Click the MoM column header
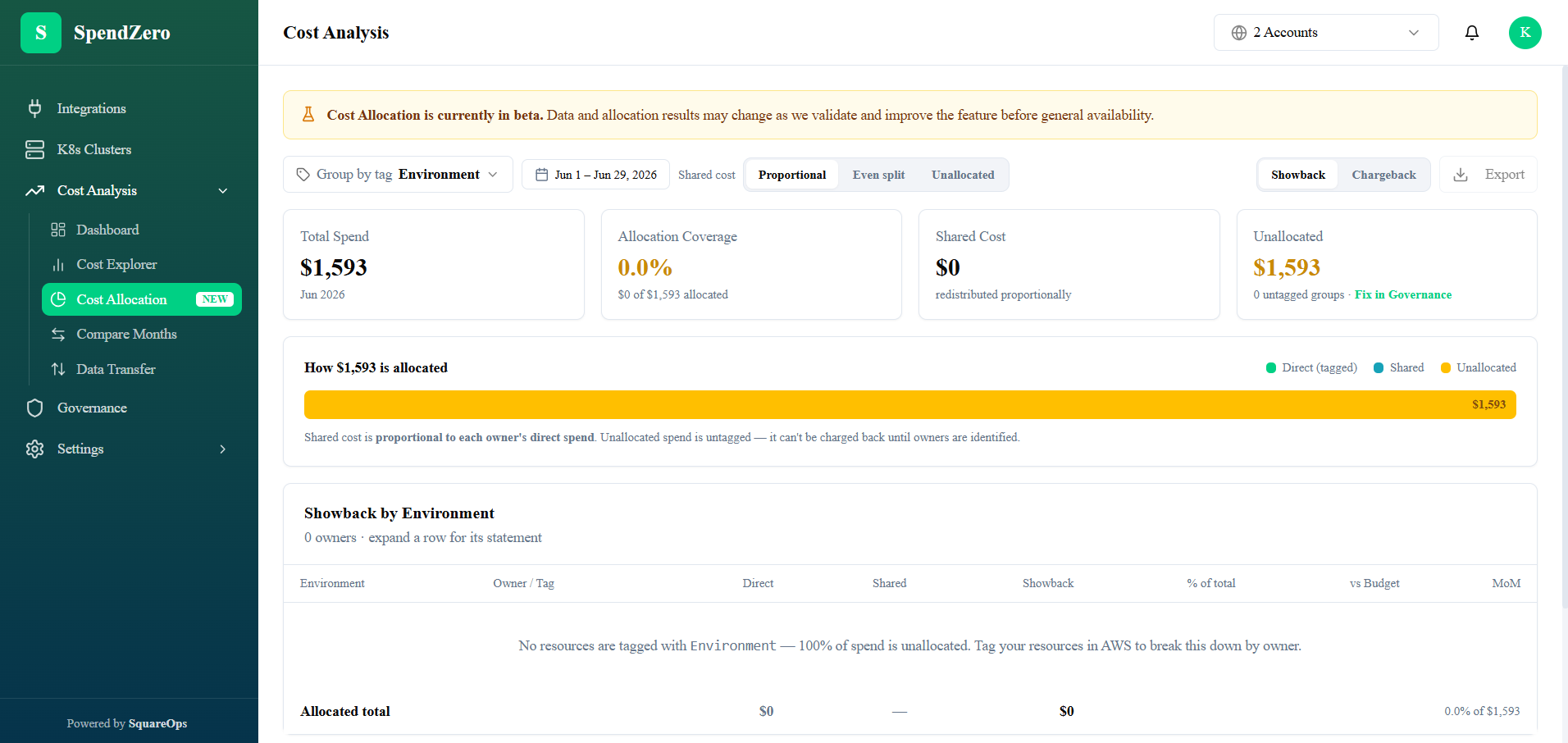This screenshot has height=743, width=1568. tap(1506, 583)
